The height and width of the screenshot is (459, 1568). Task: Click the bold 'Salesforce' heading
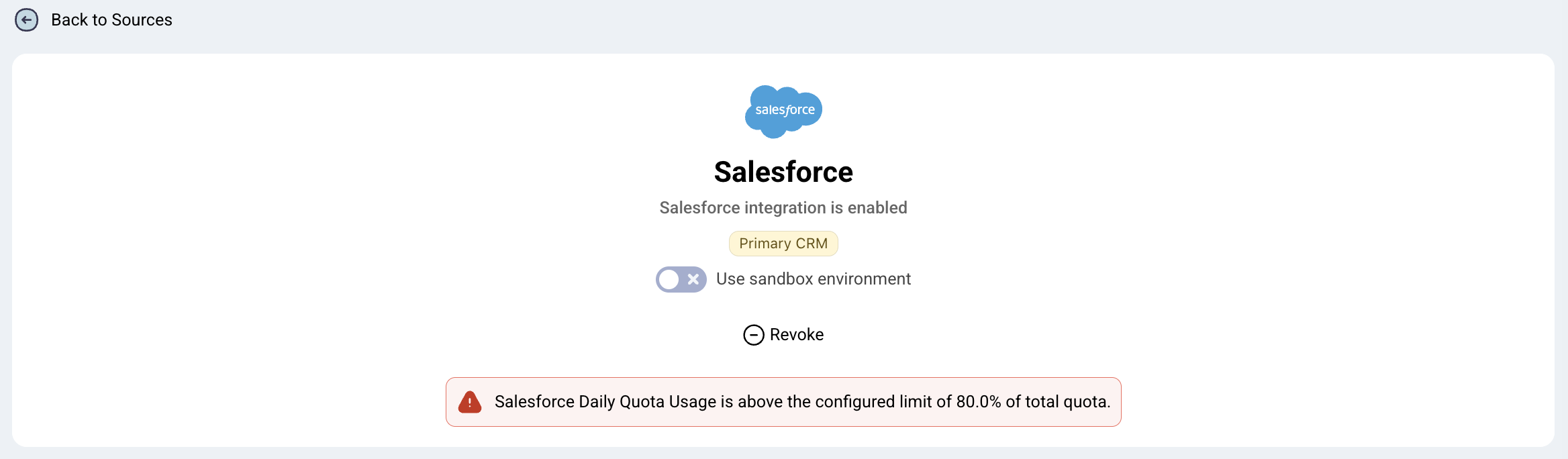click(x=783, y=172)
